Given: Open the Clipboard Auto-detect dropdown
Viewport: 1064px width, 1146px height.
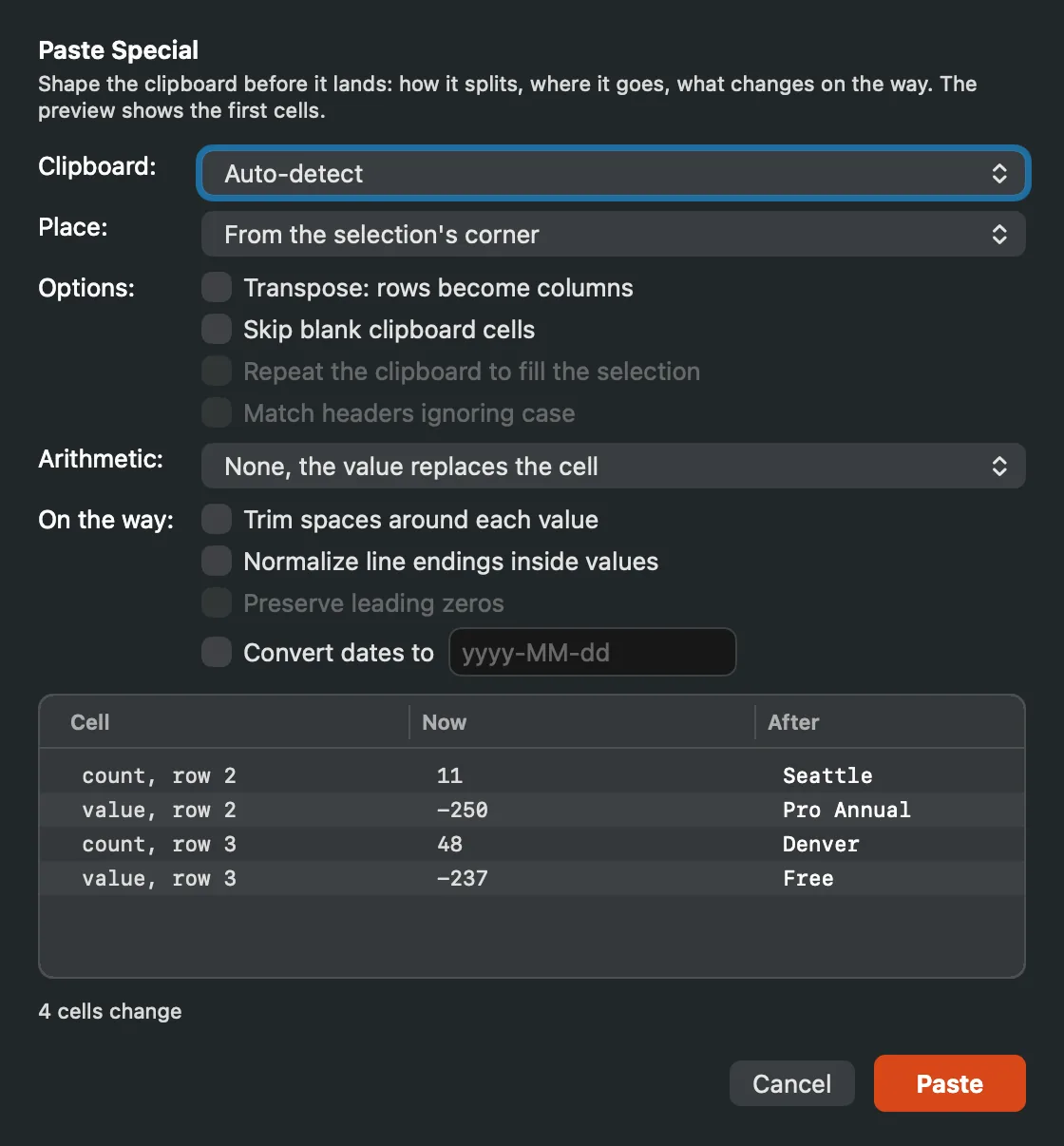Looking at the screenshot, I should pyautogui.click(x=614, y=173).
